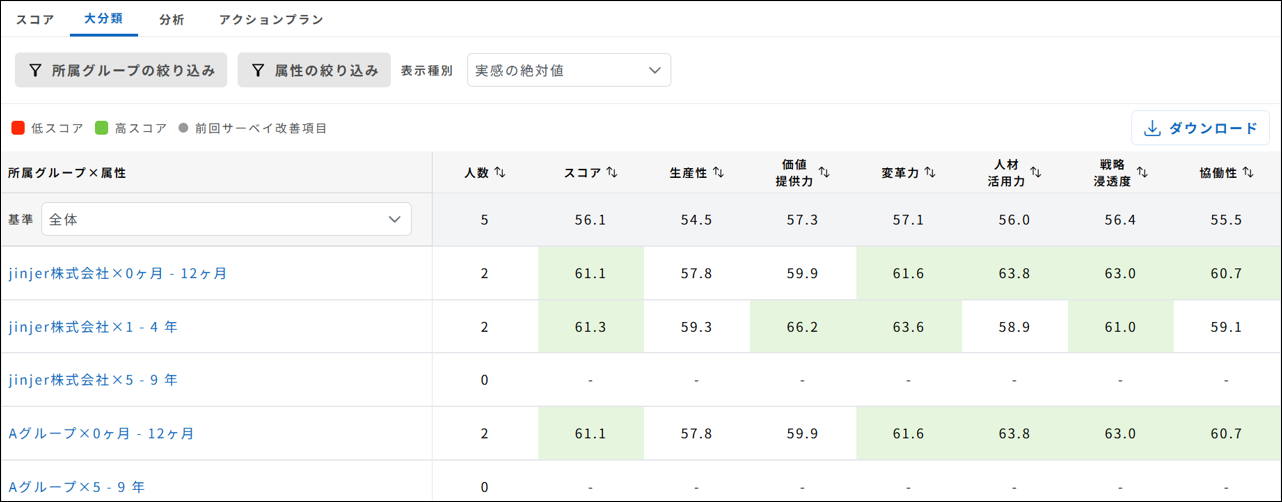Click the download arrow icon
Image resolution: width=1282 pixels, height=502 pixels.
pyautogui.click(x=1152, y=128)
